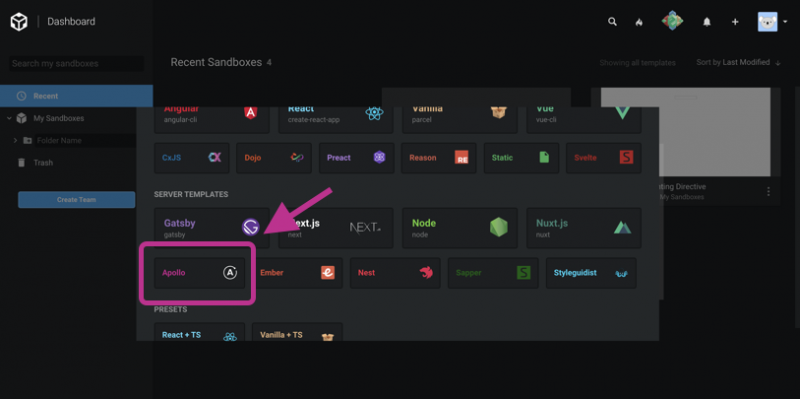
Task: Select the Nest template
Action: pyautogui.click(x=395, y=273)
